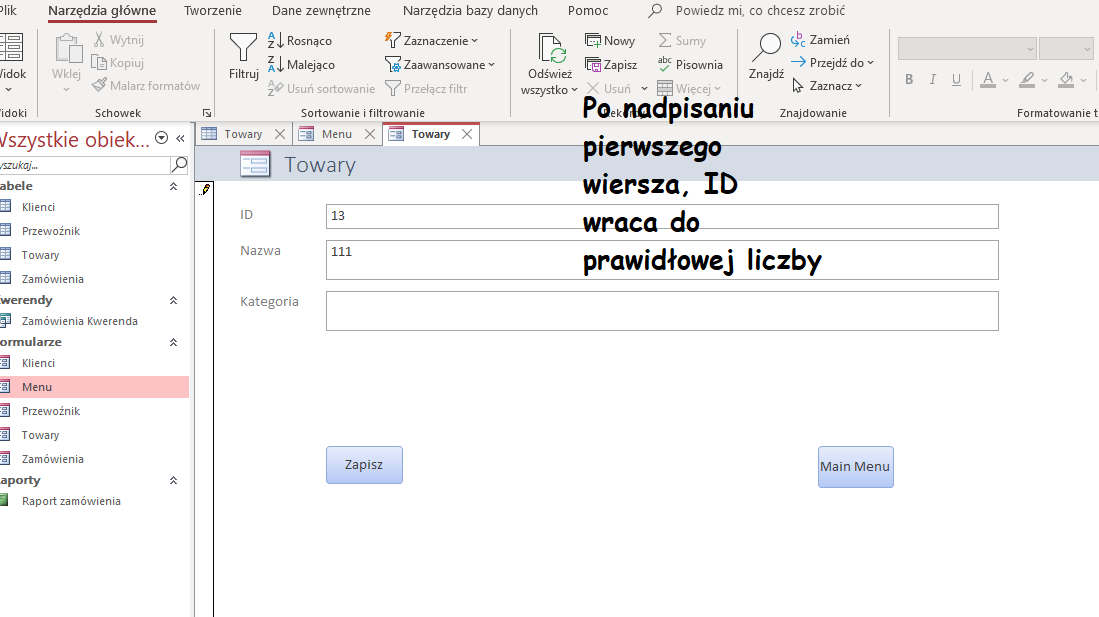Click Usuń record in the ribbon
This screenshot has width=1099, height=617.
pos(608,88)
